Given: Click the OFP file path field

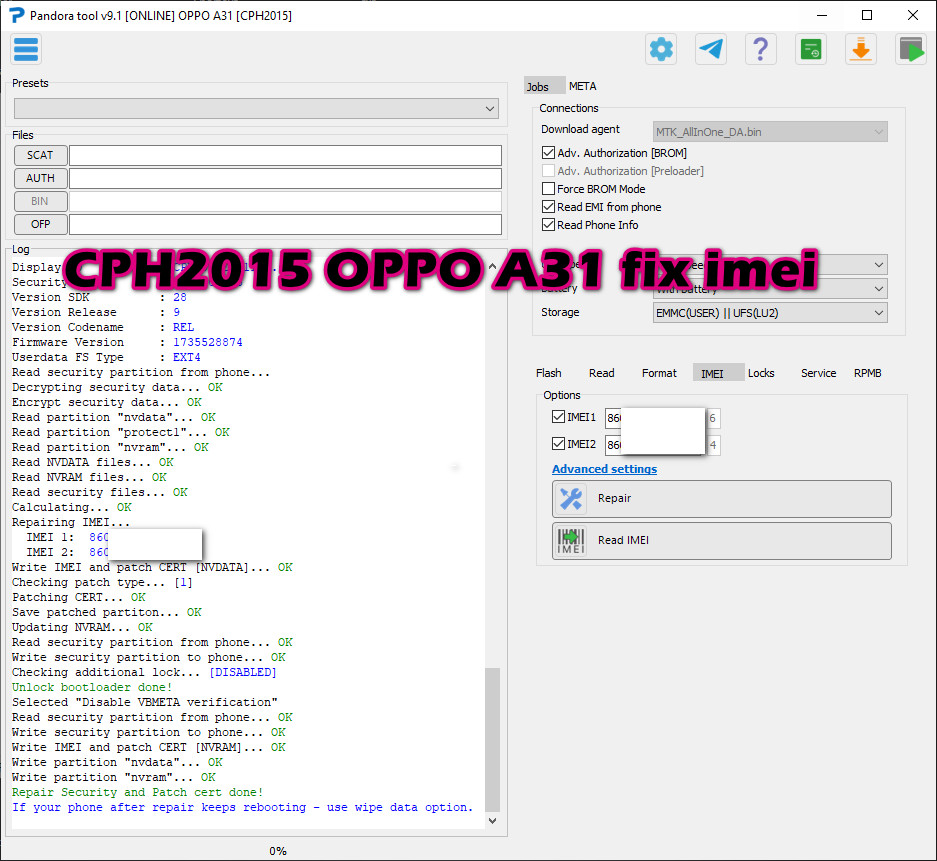Looking at the screenshot, I should 285,224.
